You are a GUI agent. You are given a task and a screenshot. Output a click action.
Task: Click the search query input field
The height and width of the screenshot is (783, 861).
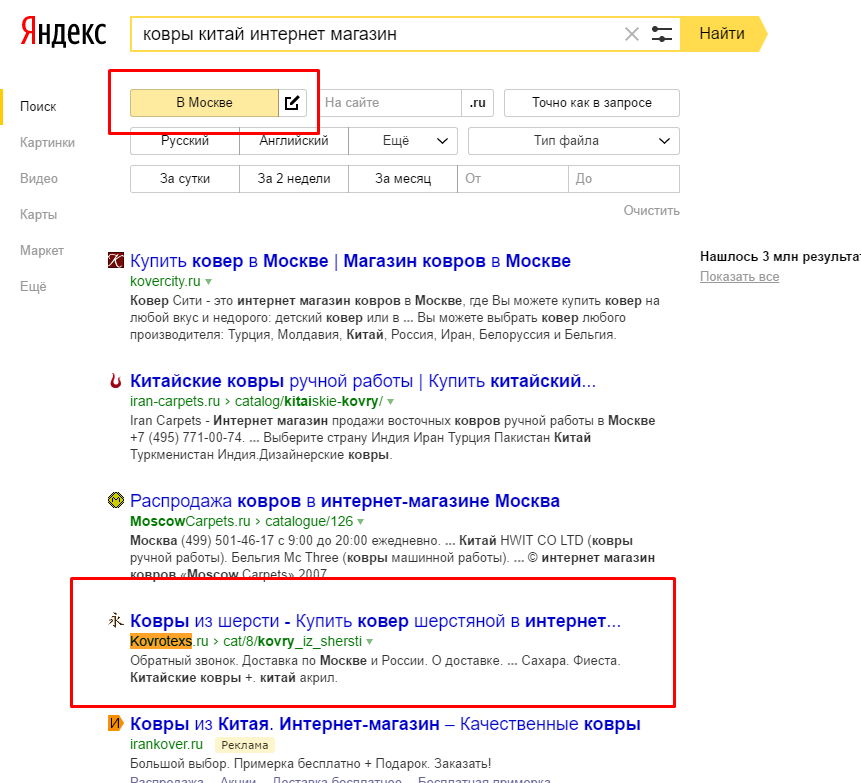point(379,34)
